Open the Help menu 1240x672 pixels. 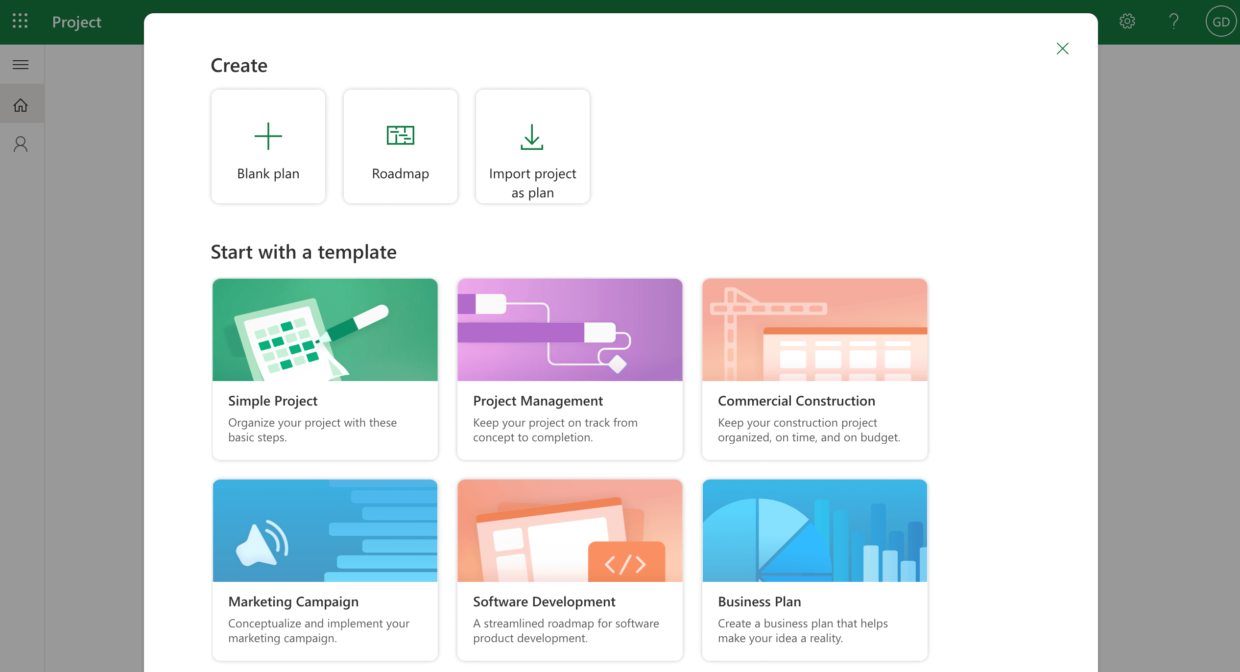(1173, 20)
